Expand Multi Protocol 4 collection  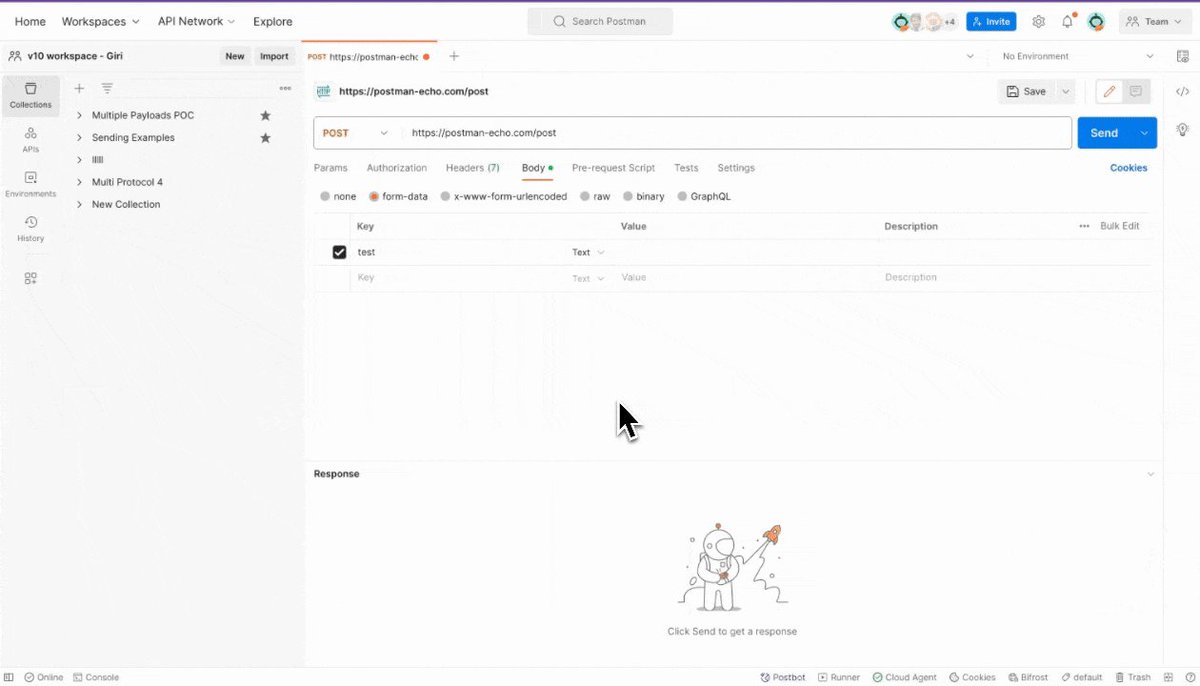(x=79, y=182)
